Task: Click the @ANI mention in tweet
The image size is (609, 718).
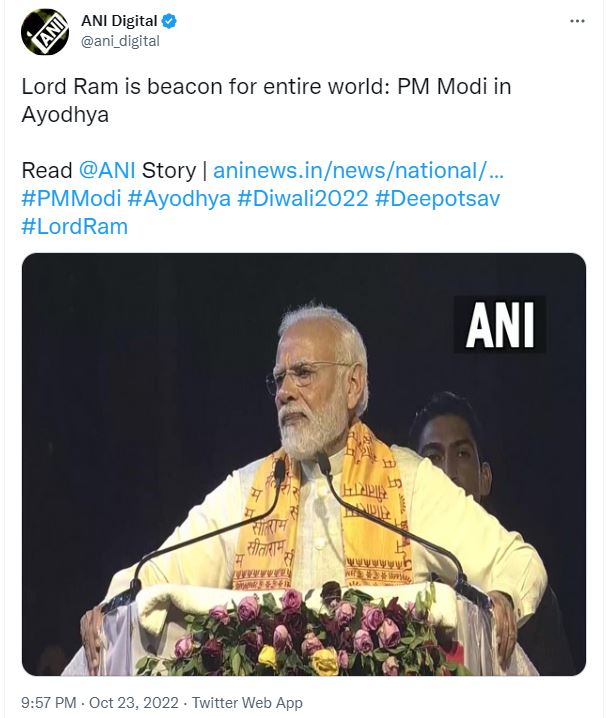Action: pyautogui.click(x=107, y=170)
